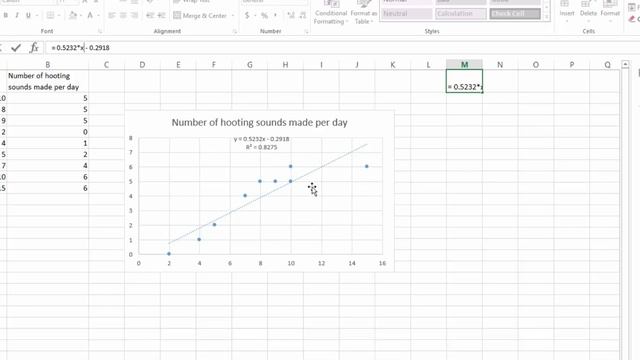This screenshot has height=360, width=640.
Task: Open Format as Table menu
Action: 363,13
